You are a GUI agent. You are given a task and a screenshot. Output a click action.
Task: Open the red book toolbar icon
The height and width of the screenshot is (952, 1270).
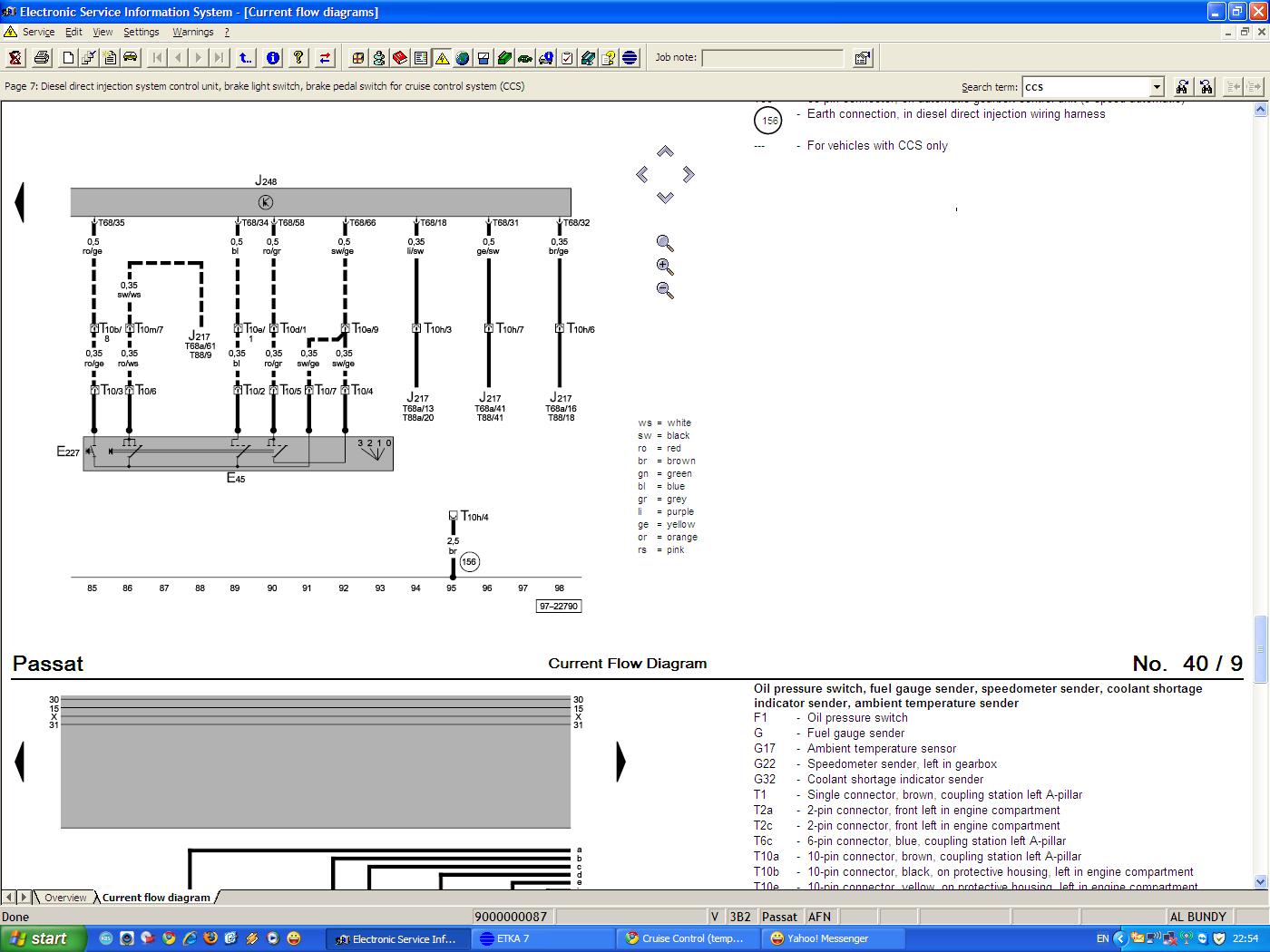(400, 58)
